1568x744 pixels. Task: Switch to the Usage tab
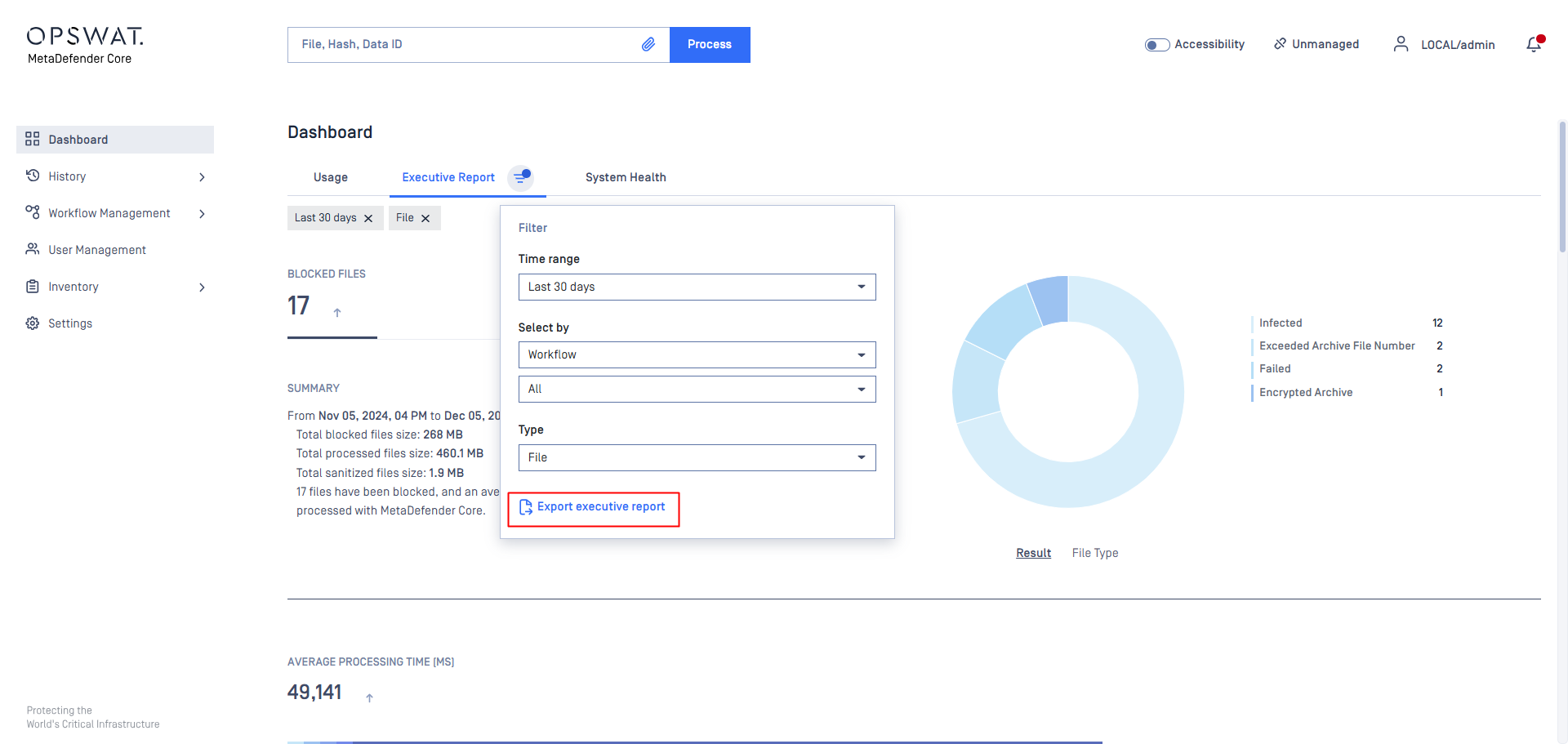click(331, 177)
